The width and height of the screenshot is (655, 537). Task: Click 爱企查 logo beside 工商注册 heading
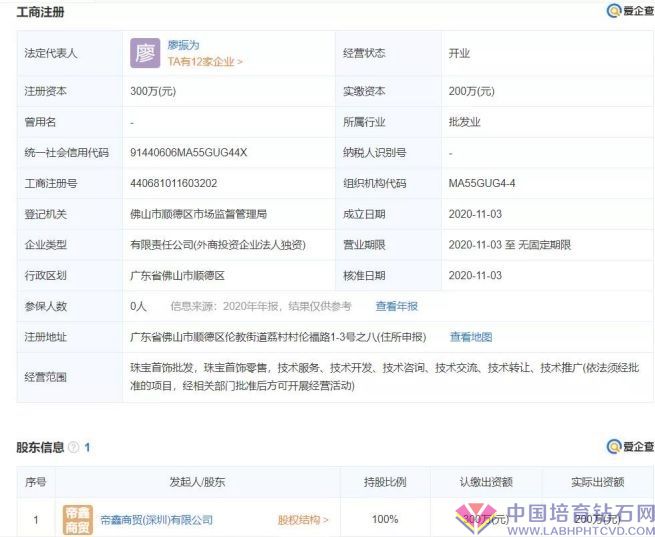pos(630,11)
